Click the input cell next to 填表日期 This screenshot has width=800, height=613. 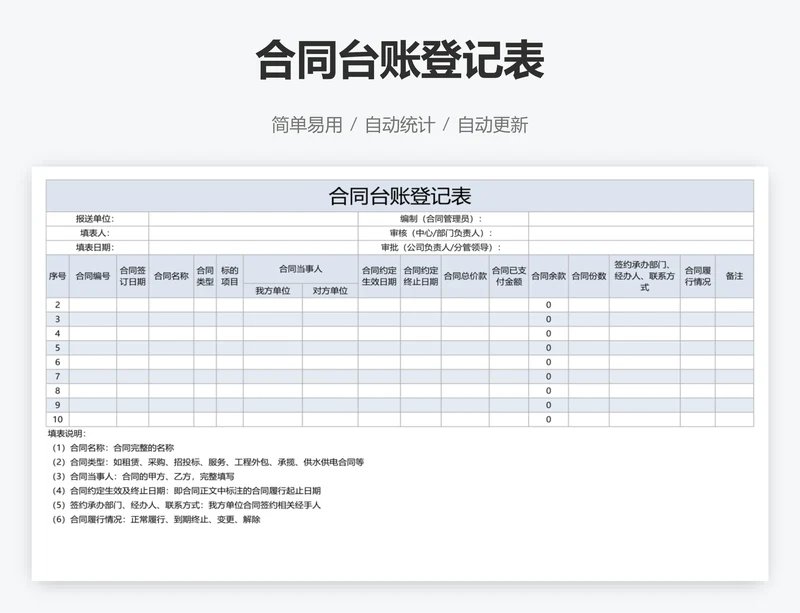pos(254,248)
